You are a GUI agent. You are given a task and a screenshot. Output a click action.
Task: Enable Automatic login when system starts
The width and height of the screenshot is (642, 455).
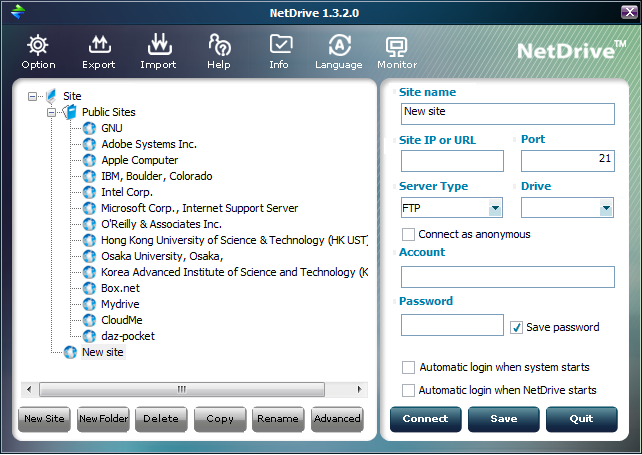pos(408,367)
